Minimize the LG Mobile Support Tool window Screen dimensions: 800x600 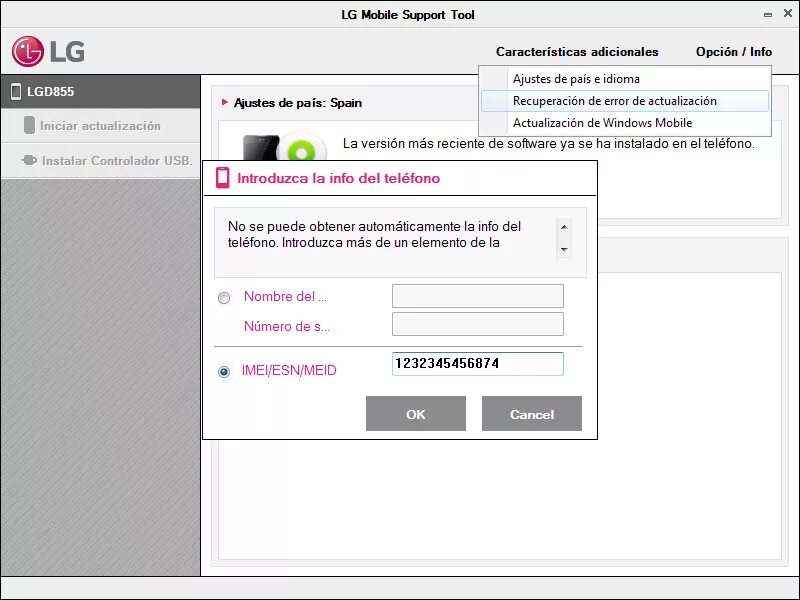[x=768, y=15]
